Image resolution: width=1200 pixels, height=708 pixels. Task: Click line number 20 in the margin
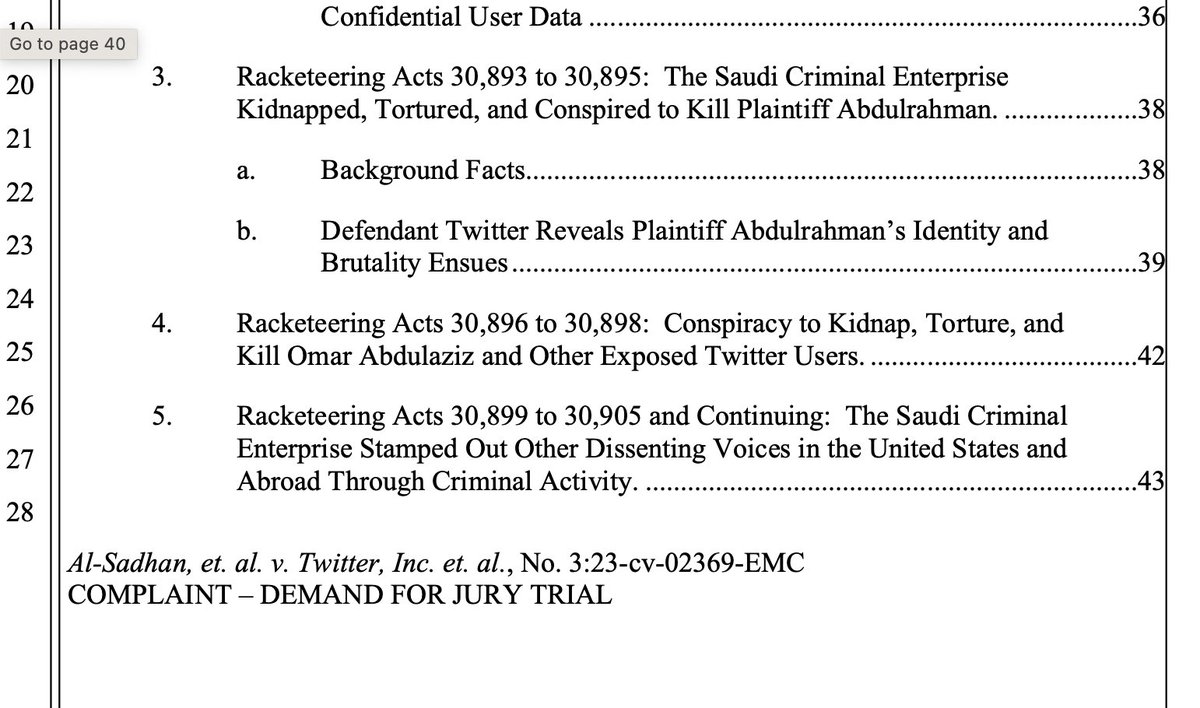pyautogui.click(x=20, y=86)
